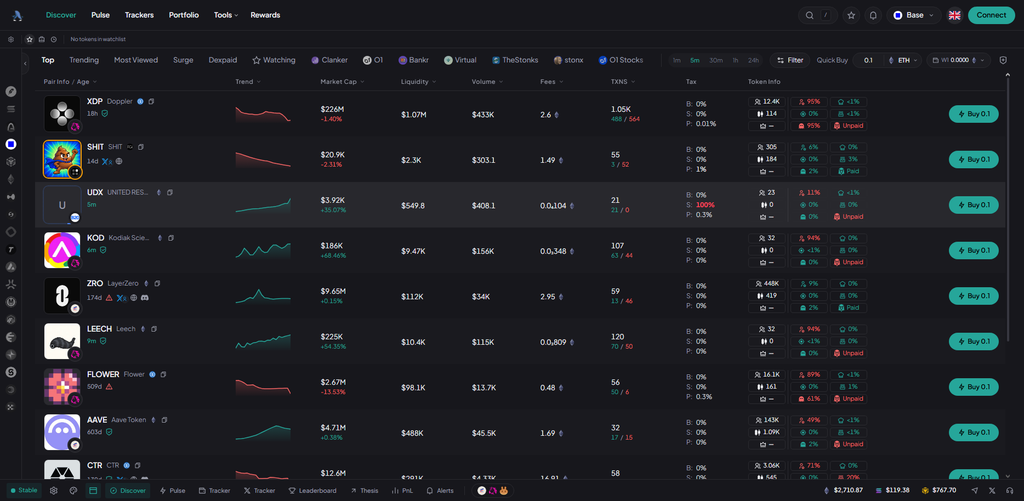The image size is (1024, 501).
Task: Sort by the Market Cap column
Action: coord(342,82)
